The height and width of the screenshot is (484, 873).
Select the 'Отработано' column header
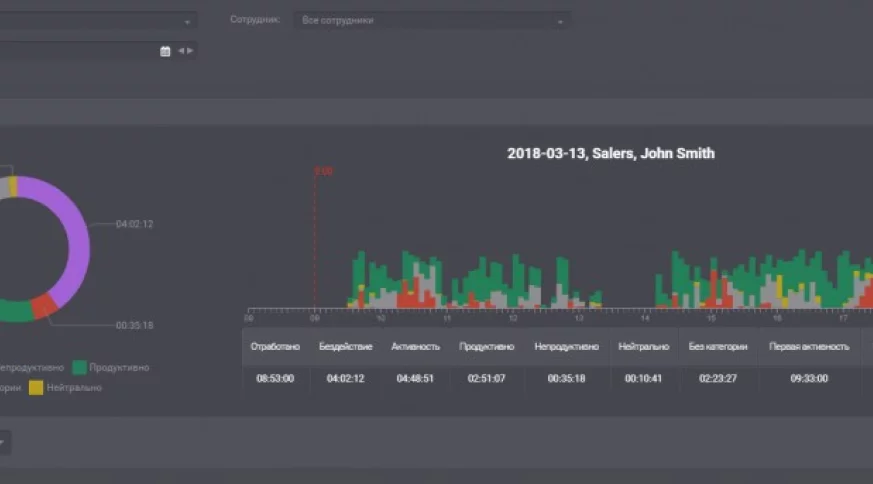pyautogui.click(x=275, y=347)
